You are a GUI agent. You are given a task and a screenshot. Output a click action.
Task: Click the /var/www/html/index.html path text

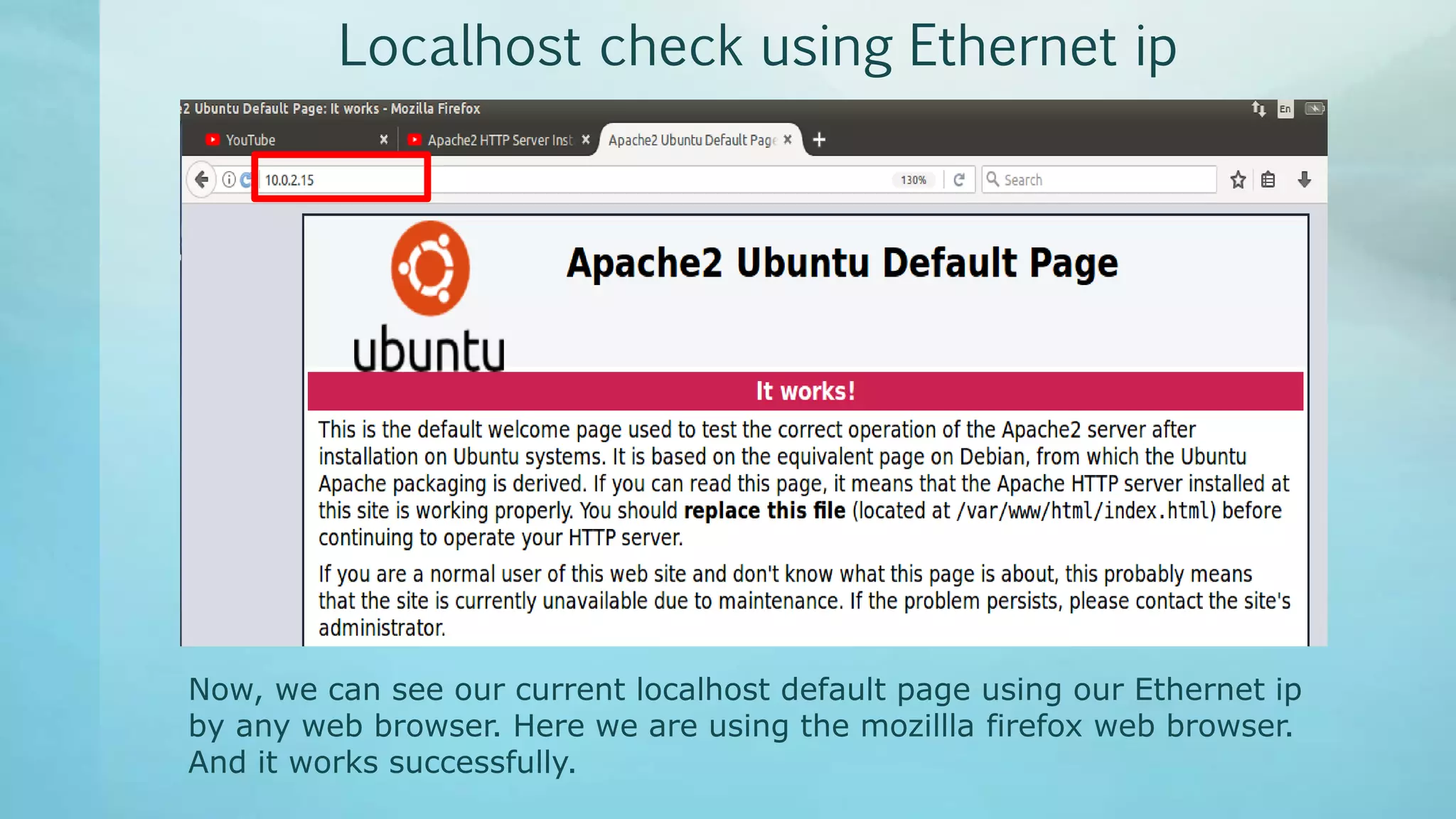click(1083, 510)
